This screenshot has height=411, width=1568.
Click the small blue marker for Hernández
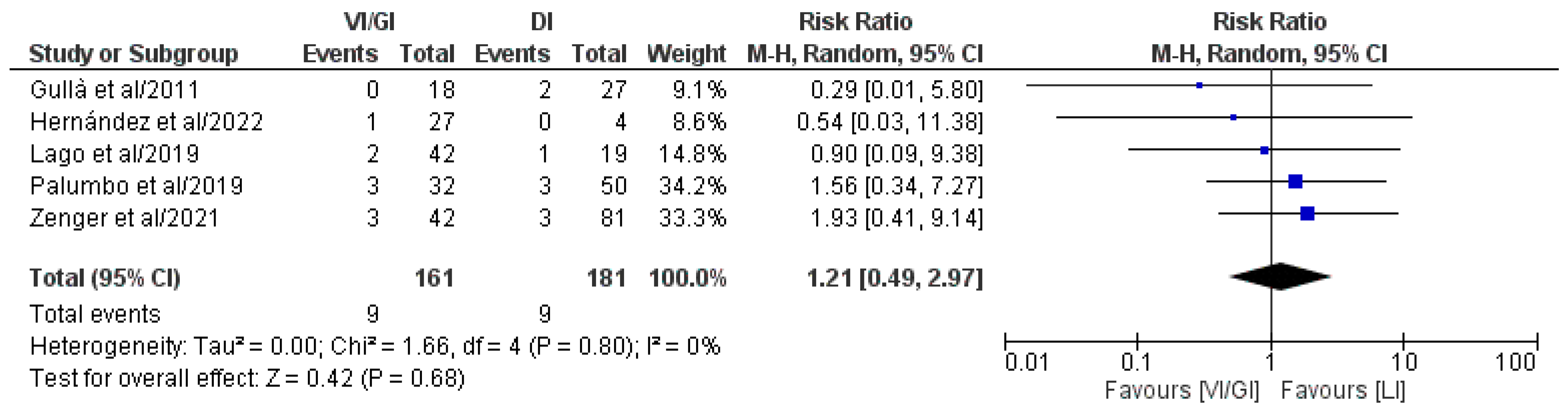[x=1233, y=118]
